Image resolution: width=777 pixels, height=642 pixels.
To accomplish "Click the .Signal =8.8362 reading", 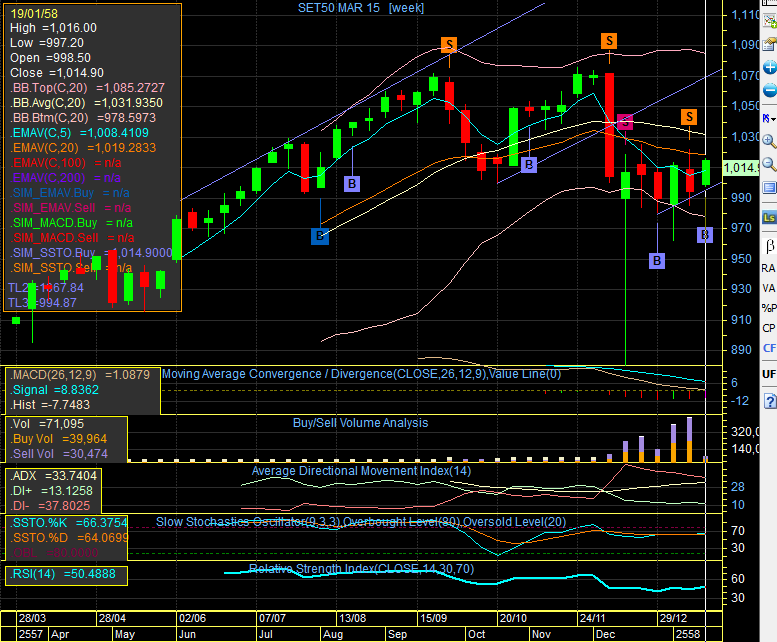I will 54,390.
